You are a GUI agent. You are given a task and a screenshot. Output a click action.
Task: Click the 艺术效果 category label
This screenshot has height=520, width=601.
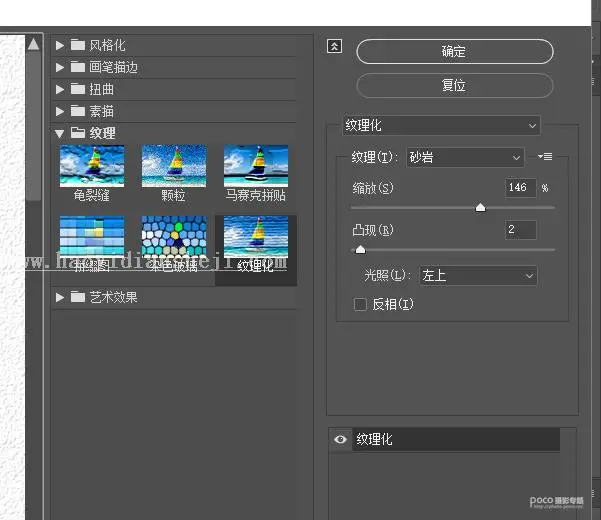pos(113,297)
